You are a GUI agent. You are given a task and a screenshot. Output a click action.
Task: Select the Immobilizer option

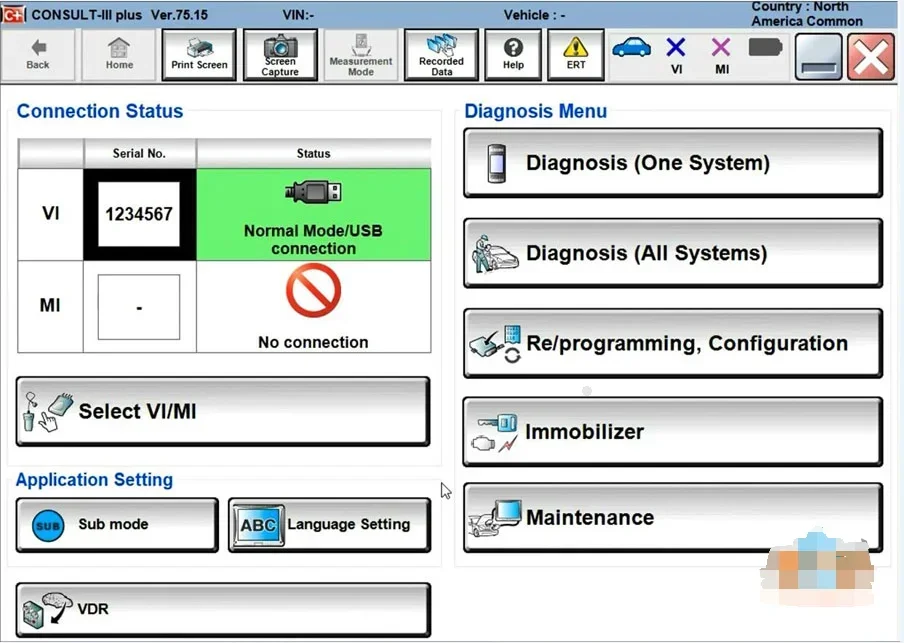click(672, 432)
